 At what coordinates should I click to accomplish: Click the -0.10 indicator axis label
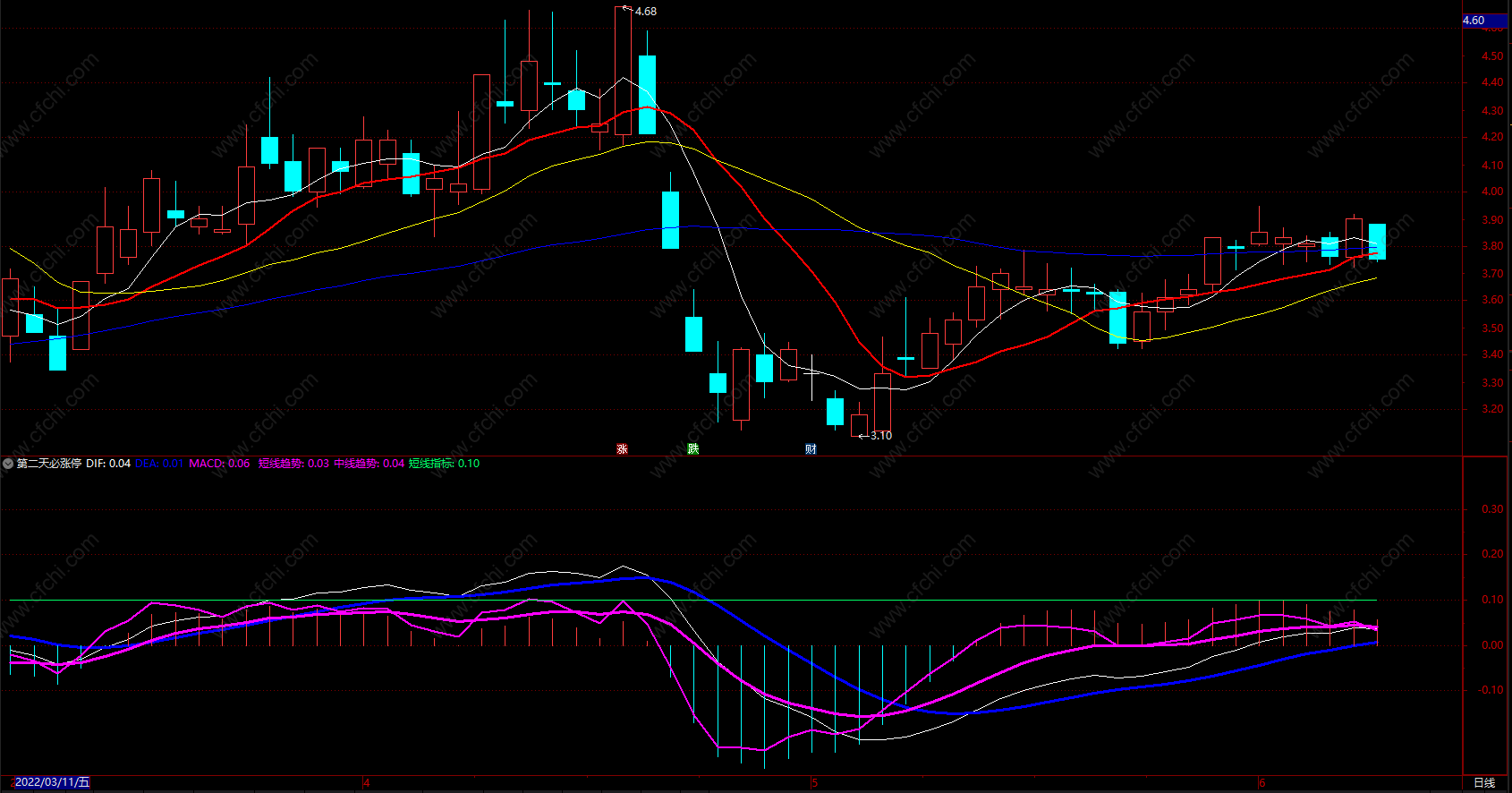pos(1490,690)
